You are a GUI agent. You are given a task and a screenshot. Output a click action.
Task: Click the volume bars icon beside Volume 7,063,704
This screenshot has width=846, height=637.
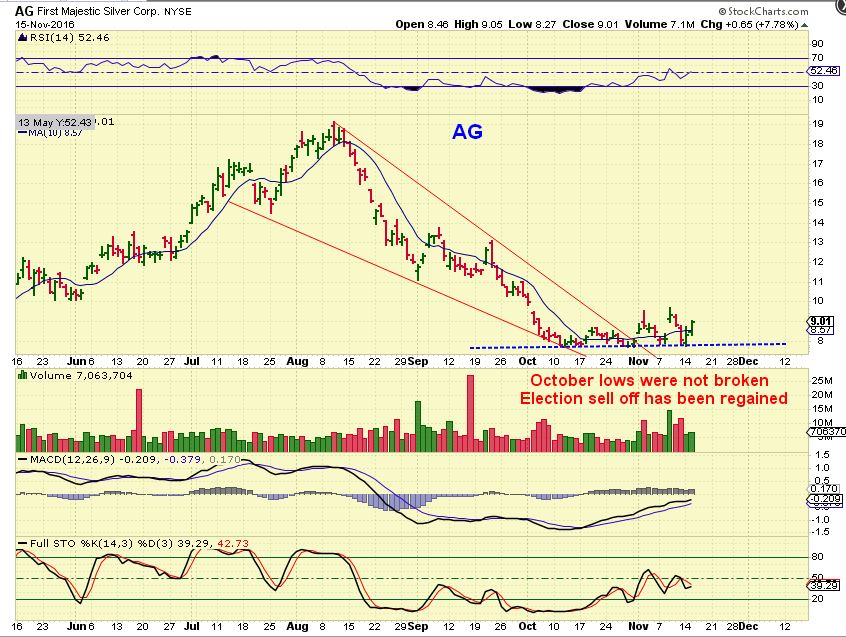23,375
